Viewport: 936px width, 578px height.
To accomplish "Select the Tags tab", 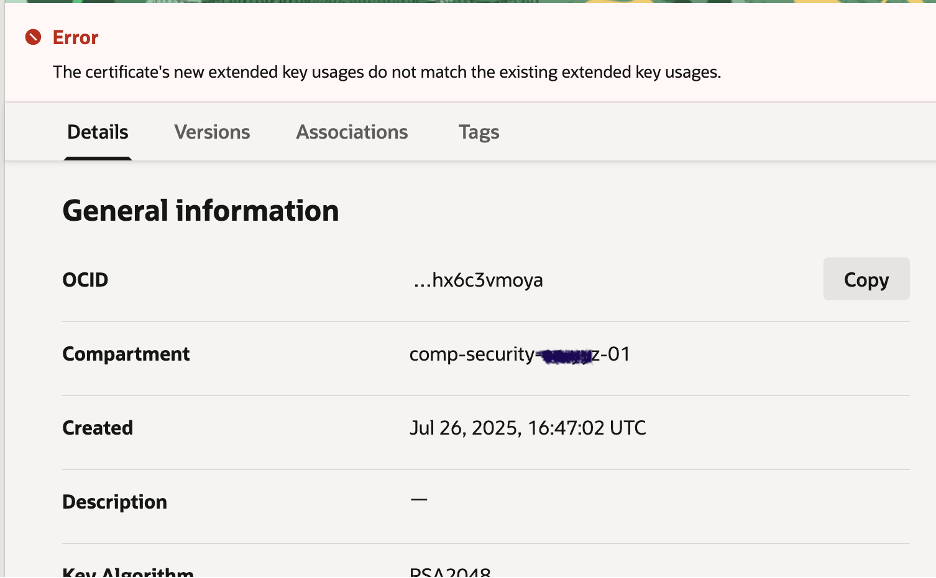I will 479,132.
